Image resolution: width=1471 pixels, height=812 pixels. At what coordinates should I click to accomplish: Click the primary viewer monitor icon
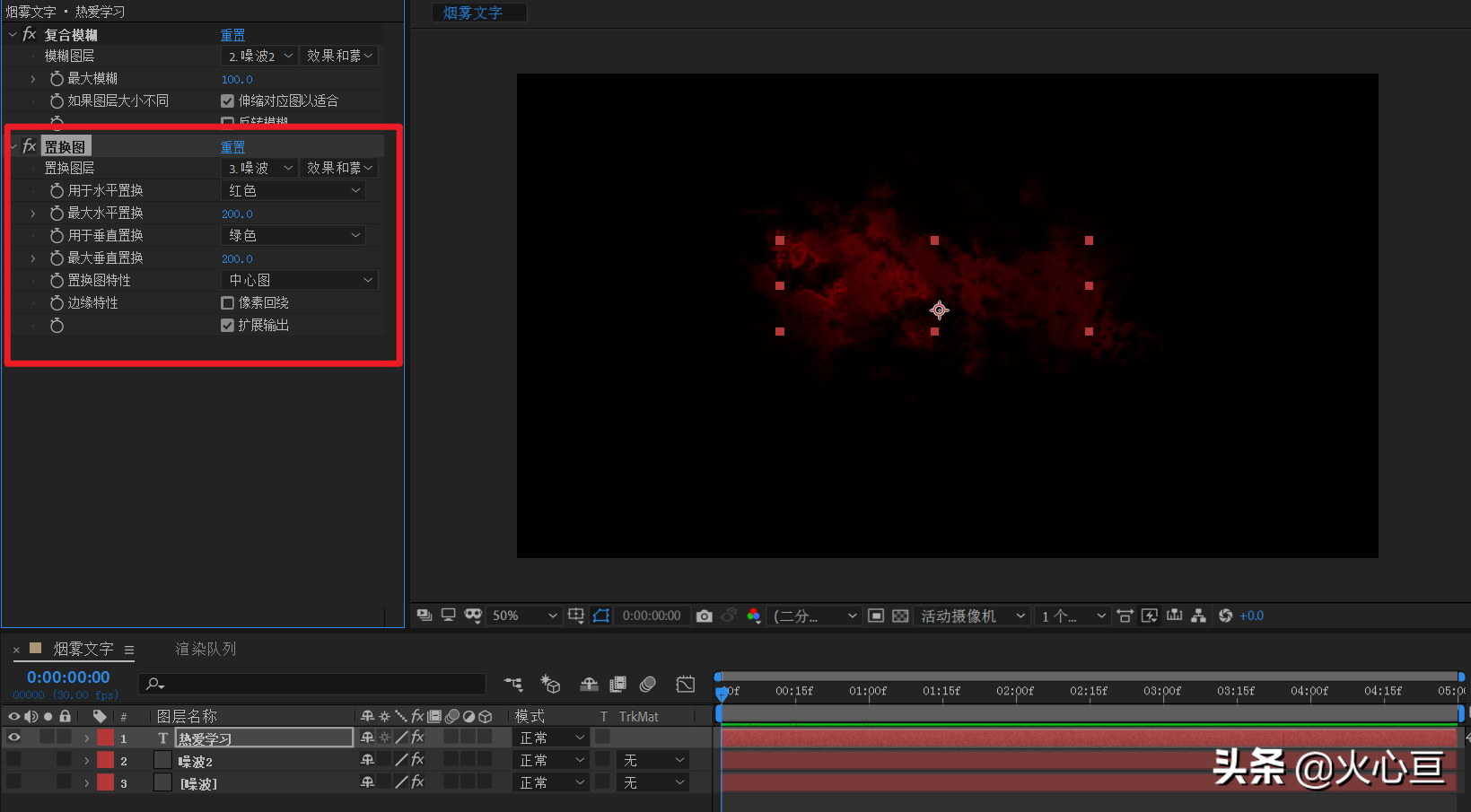coord(448,616)
